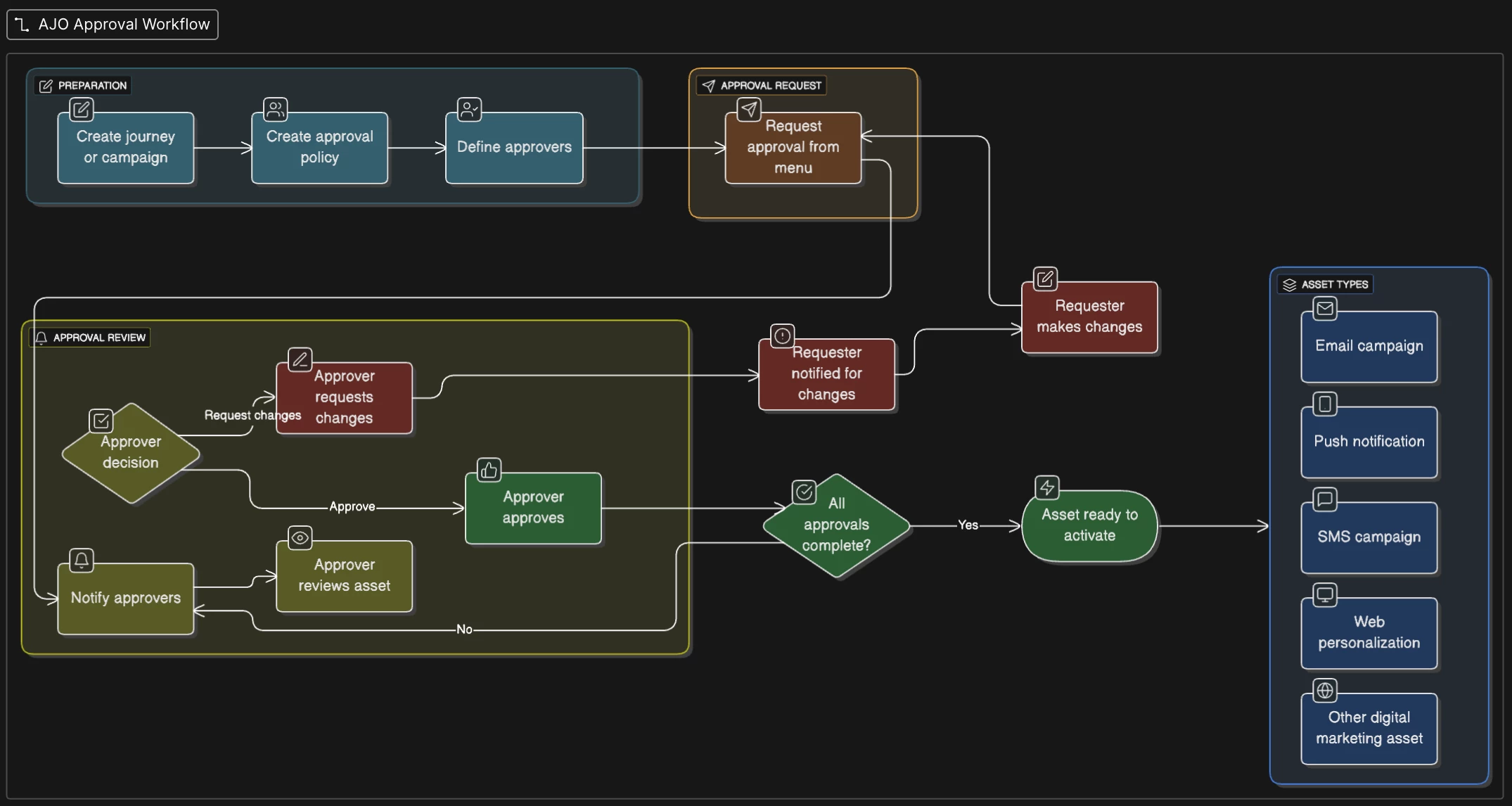
Task: Click the bell icon above Notify approvers
Action: click(82, 561)
